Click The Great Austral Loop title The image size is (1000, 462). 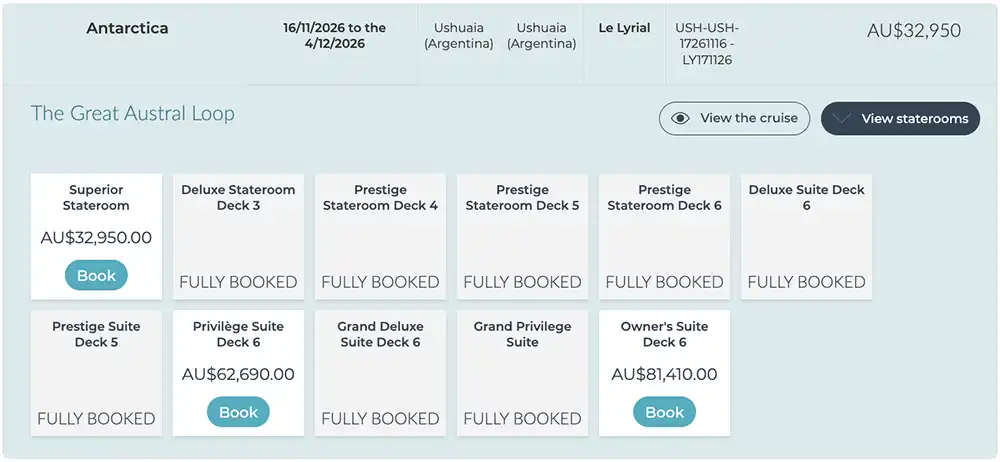click(133, 113)
